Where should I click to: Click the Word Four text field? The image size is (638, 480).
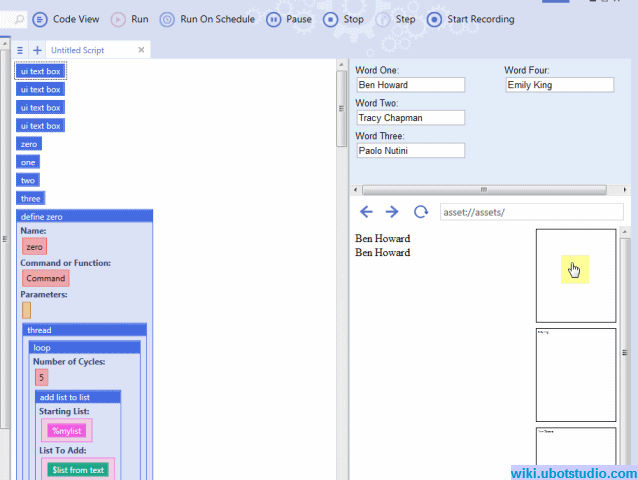point(559,85)
